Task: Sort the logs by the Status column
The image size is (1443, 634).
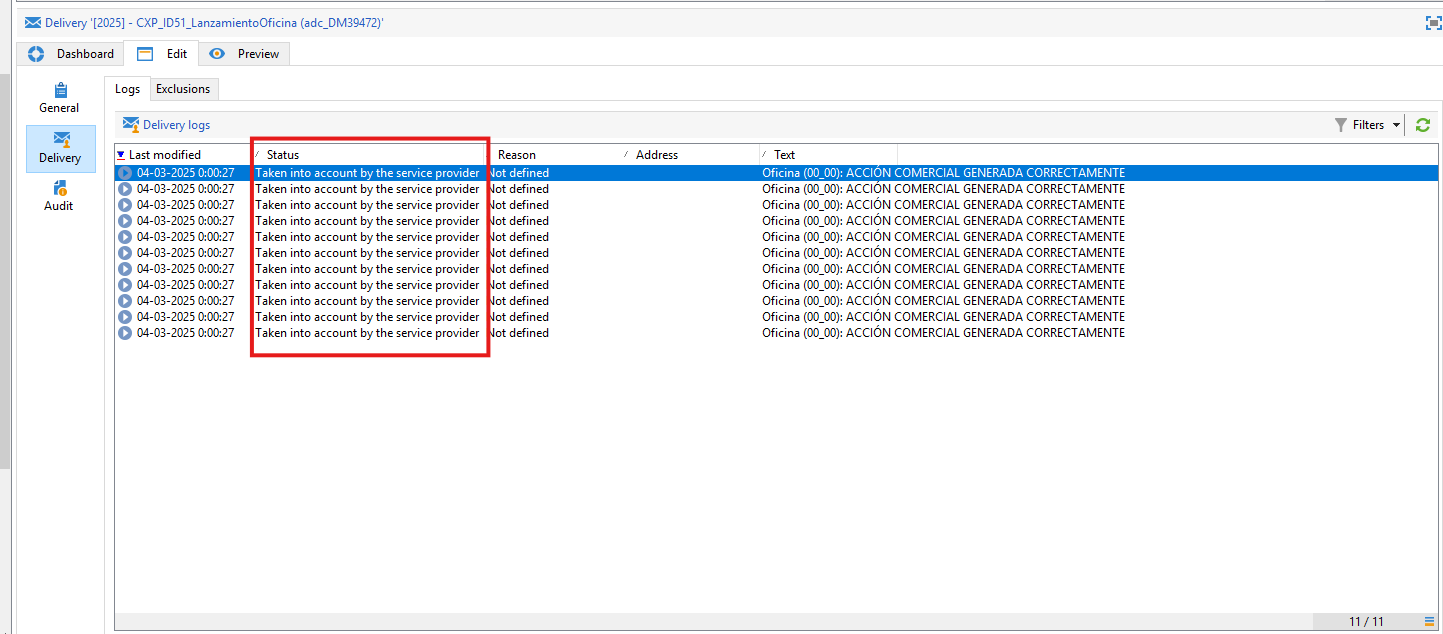Action: pos(281,154)
